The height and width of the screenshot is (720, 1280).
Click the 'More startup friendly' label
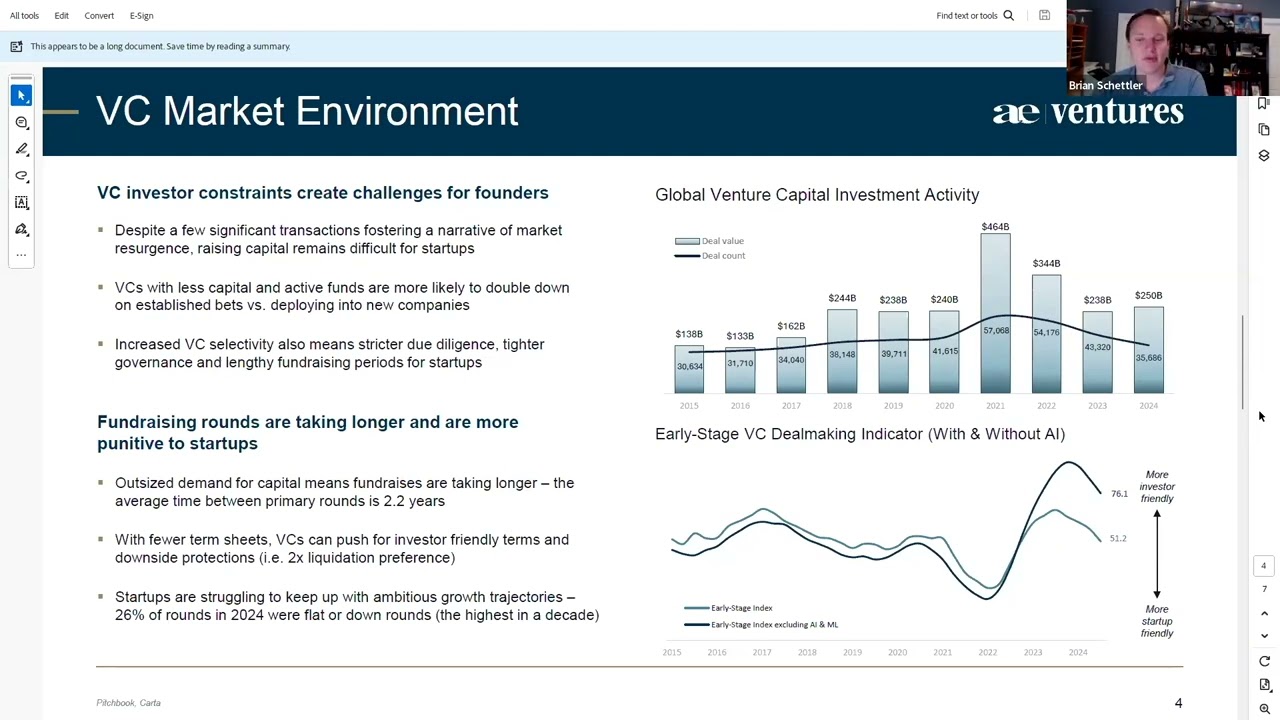pyautogui.click(x=1157, y=621)
